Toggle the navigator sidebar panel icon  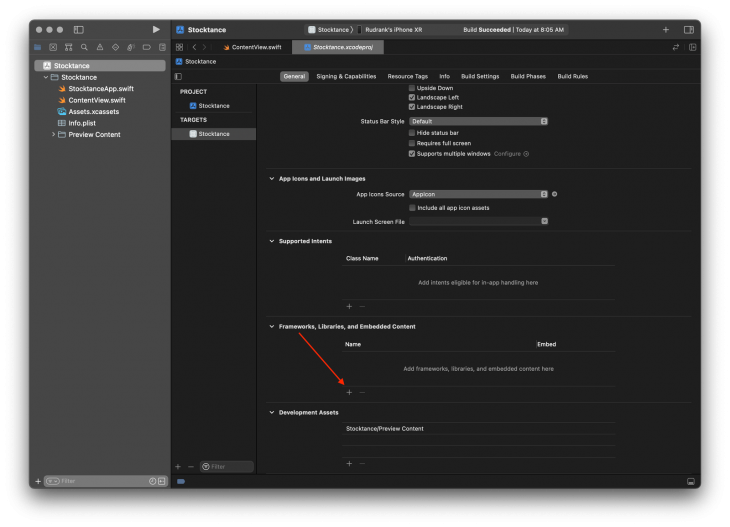coord(79,30)
